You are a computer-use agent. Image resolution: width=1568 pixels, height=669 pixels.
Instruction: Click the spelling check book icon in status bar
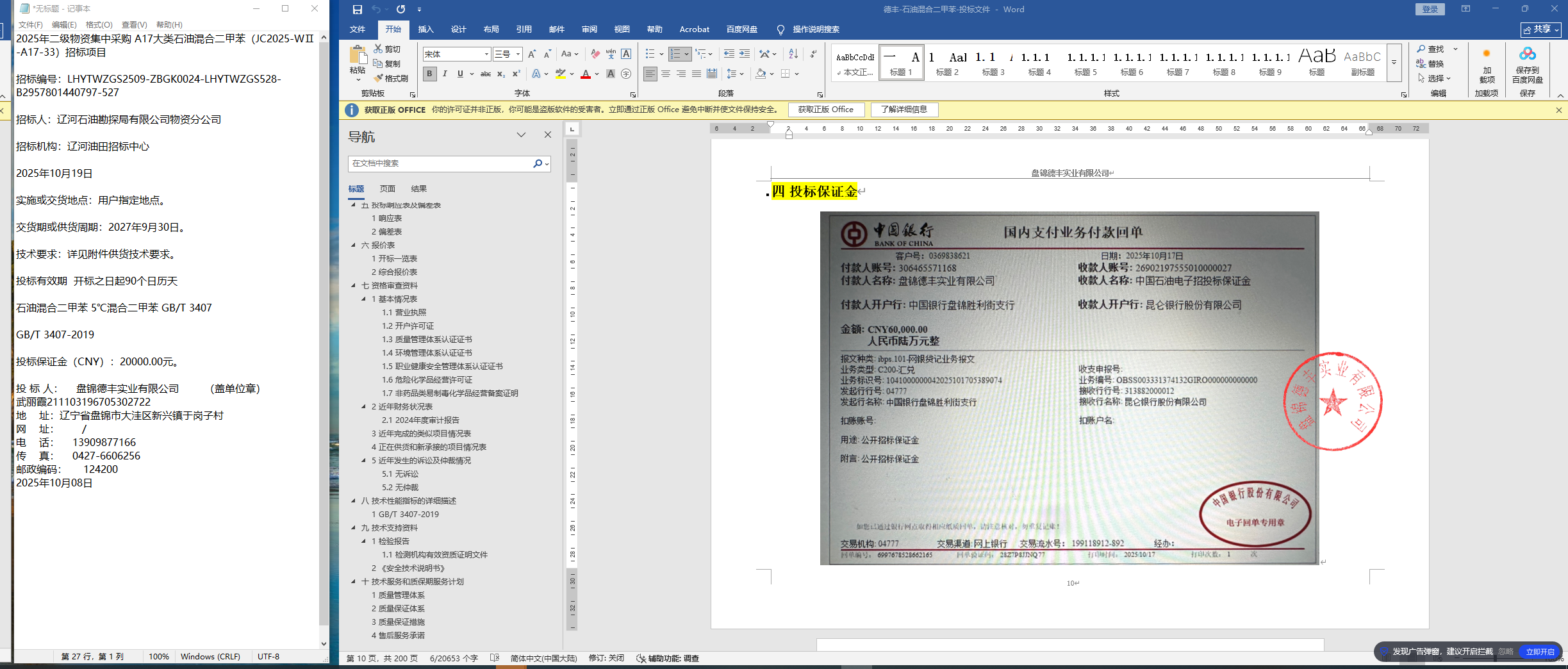click(495, 658)
